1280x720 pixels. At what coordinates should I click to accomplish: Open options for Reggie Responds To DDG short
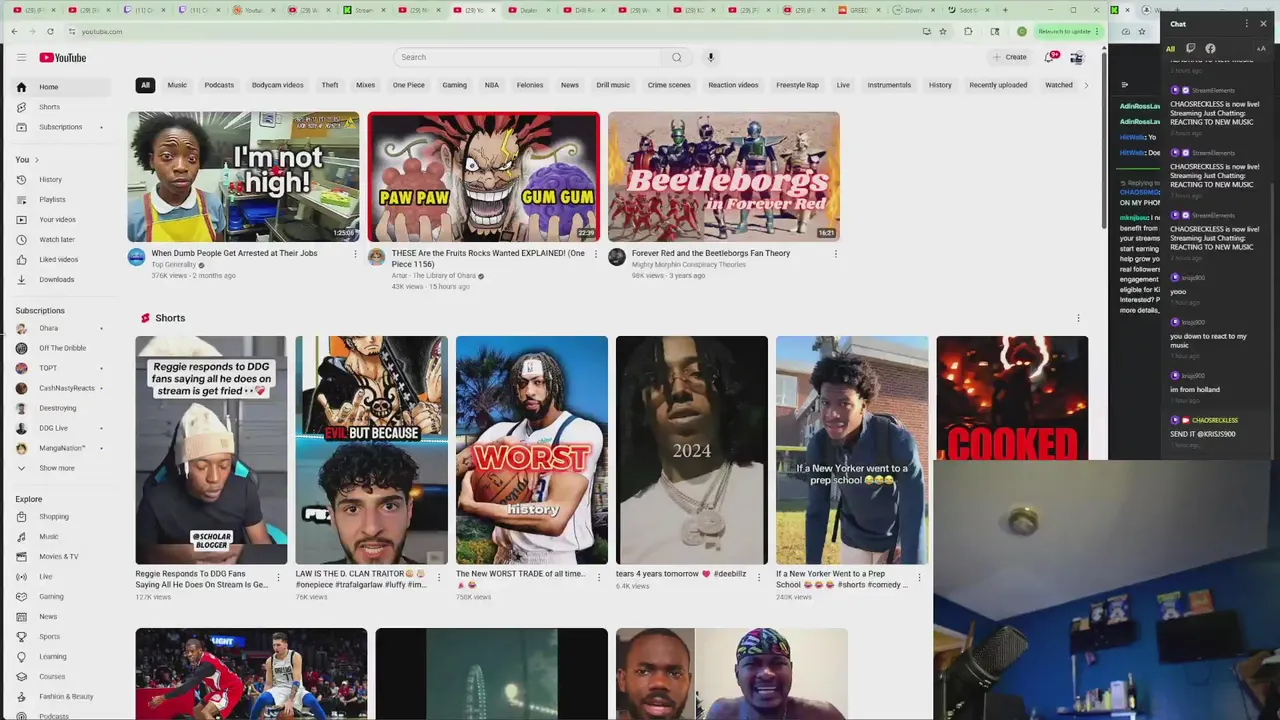point(279,577)
